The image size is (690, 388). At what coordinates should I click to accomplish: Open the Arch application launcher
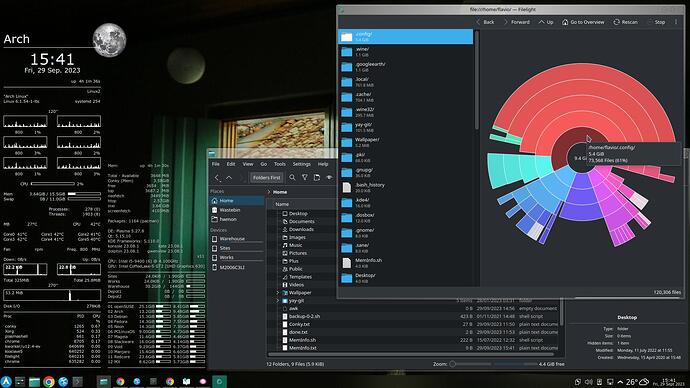tap(6, 381)
